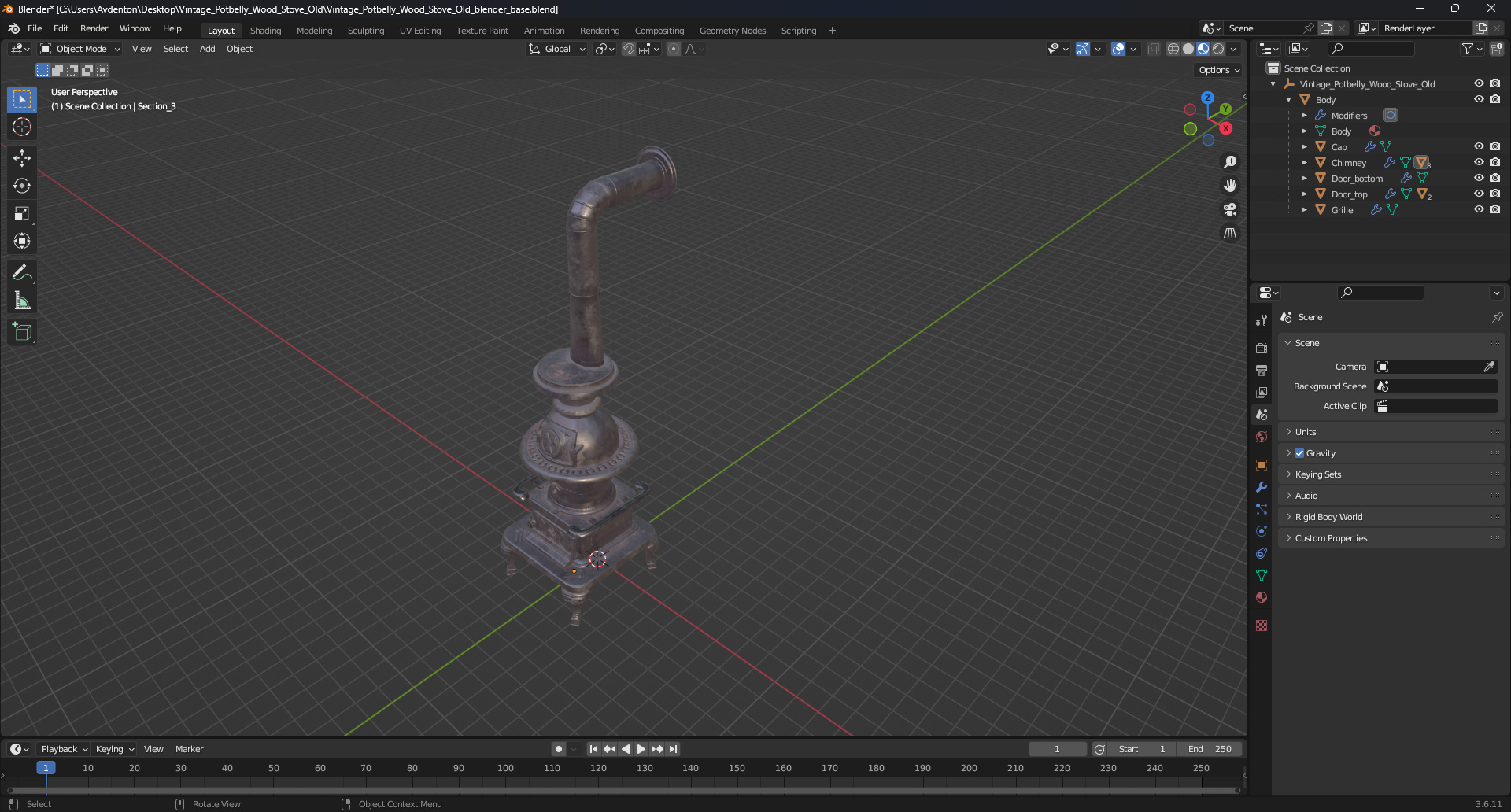Toggle the snapping magnet button
This screenshot has width=1511, height=812.
pos(629,49)
